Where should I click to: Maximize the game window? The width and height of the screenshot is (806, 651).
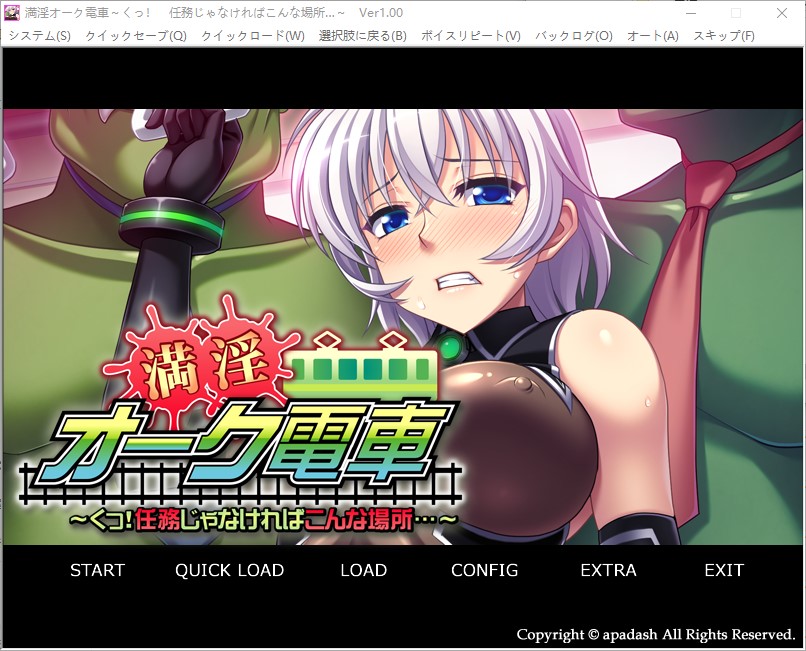click(736, 12)
